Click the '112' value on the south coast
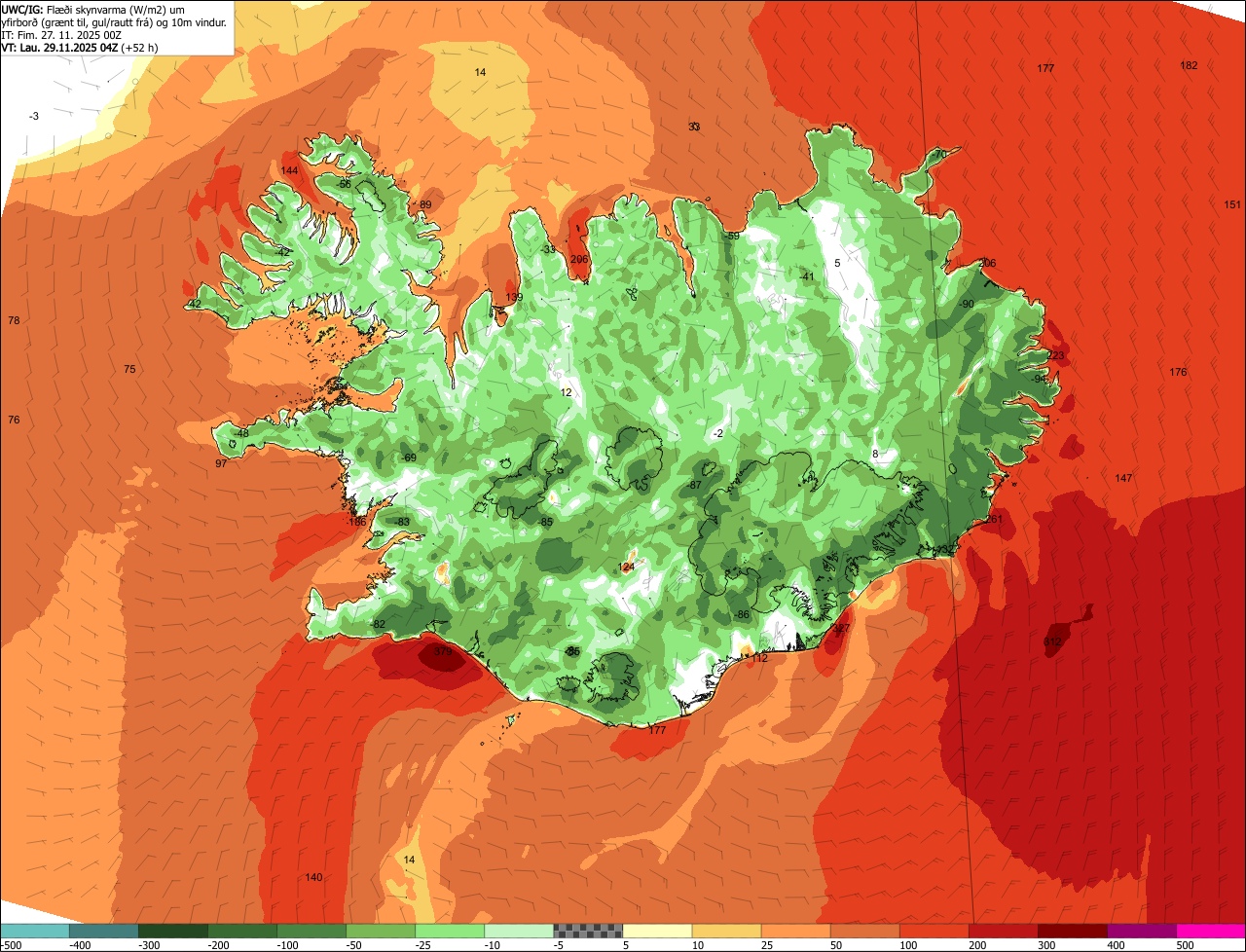Image resolution: width=1246 pixels, height=952 pixels. (760, 658)
